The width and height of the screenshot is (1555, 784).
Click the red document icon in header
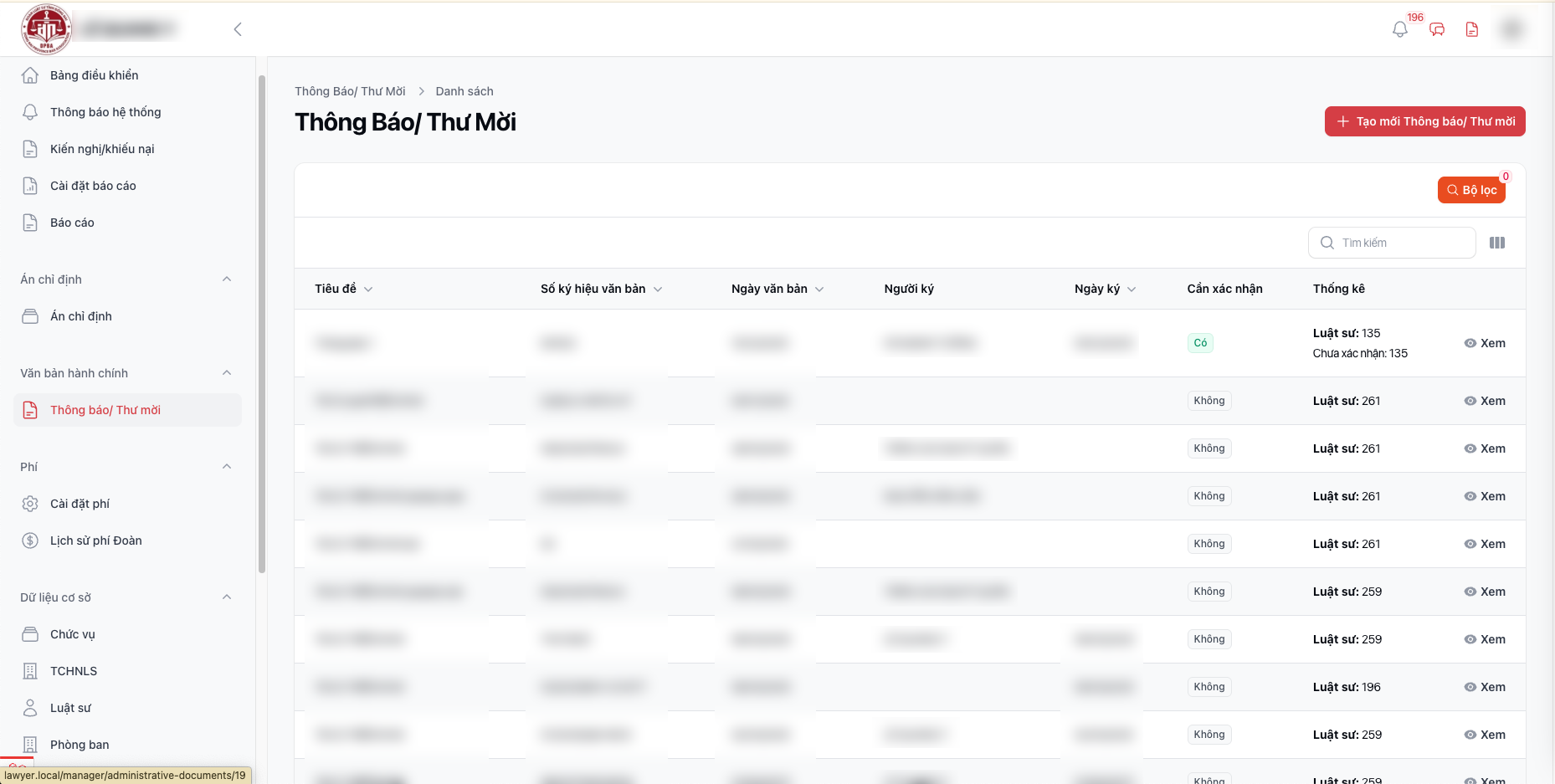point(1472,29)
